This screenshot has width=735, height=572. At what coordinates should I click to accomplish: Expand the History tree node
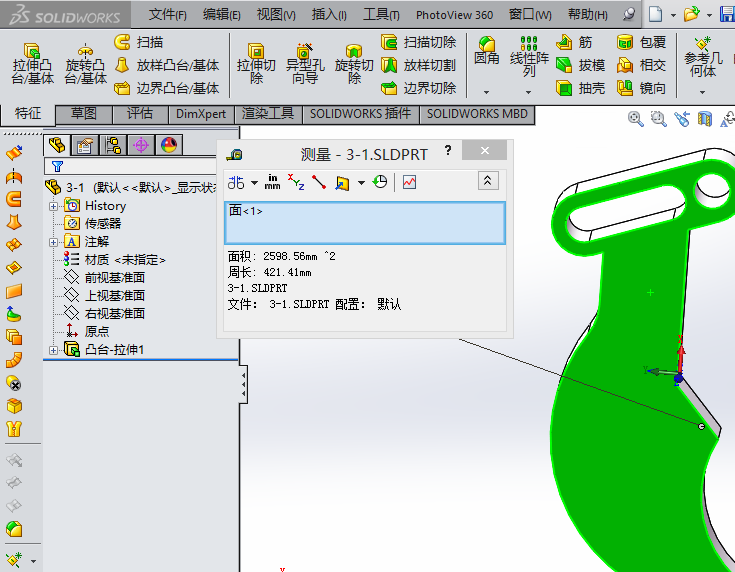click(x=53, y=206)
